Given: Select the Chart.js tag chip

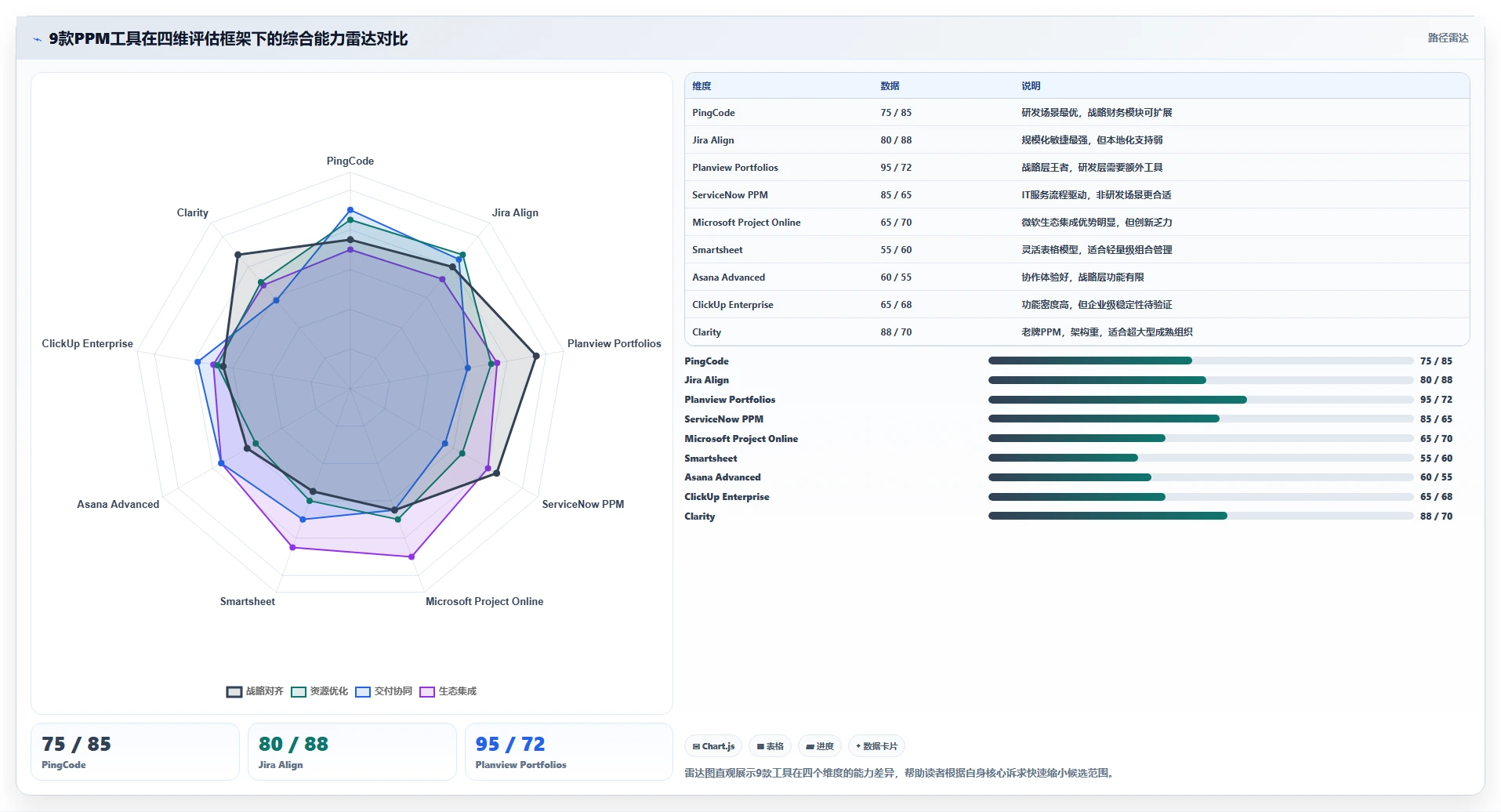Looking at the screenshot, I should click(713, 746).
